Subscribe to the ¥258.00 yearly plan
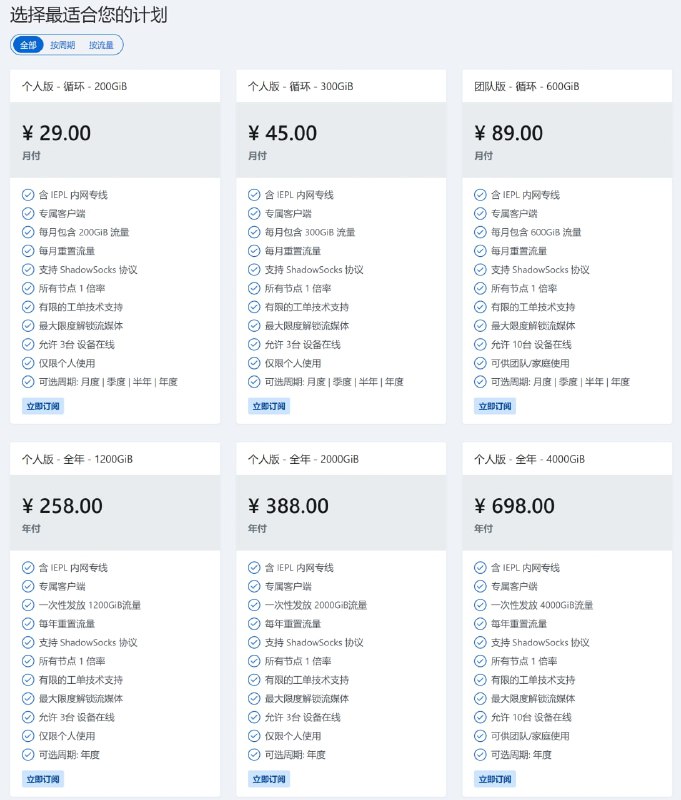The image size is (681, 800). click(x=43, y=779)
